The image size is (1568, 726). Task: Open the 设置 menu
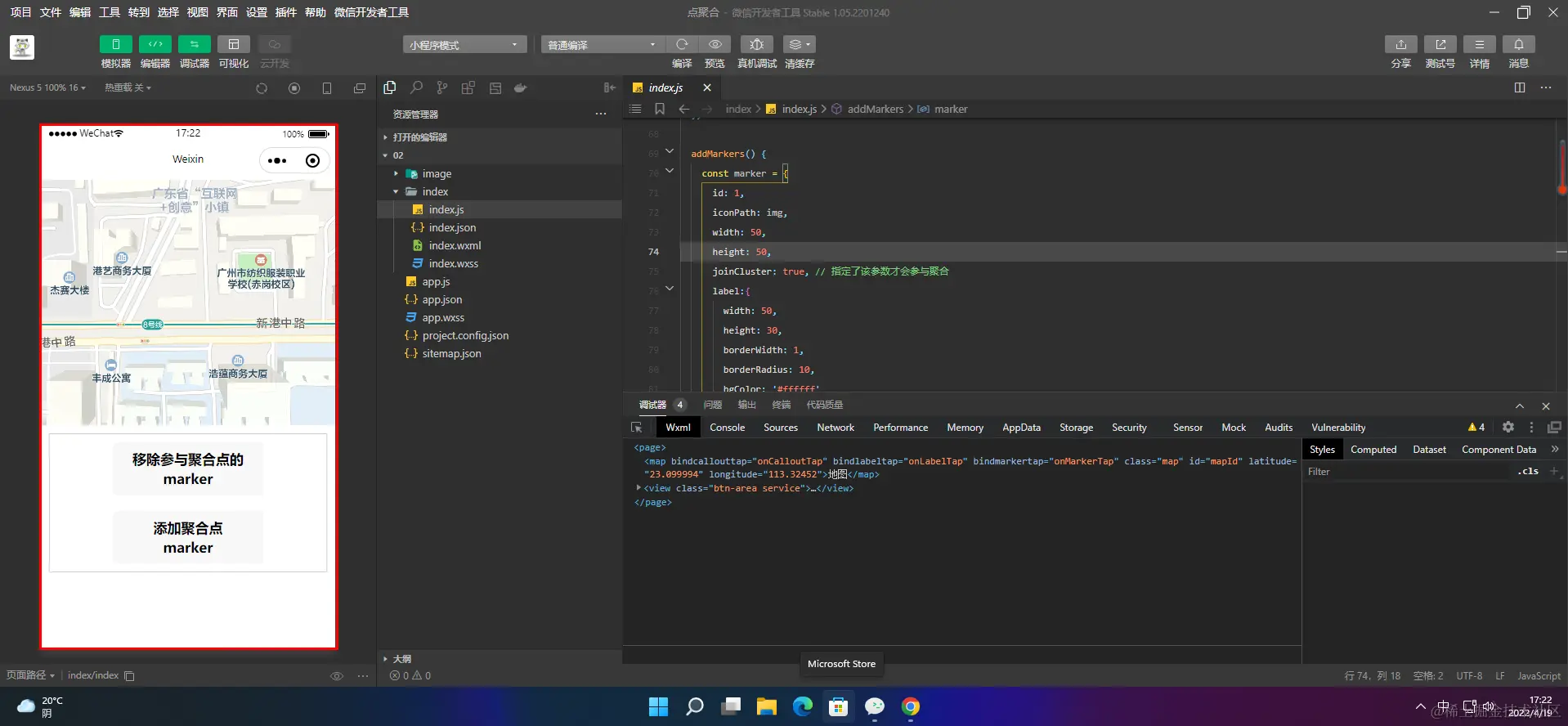coord(257,12)
